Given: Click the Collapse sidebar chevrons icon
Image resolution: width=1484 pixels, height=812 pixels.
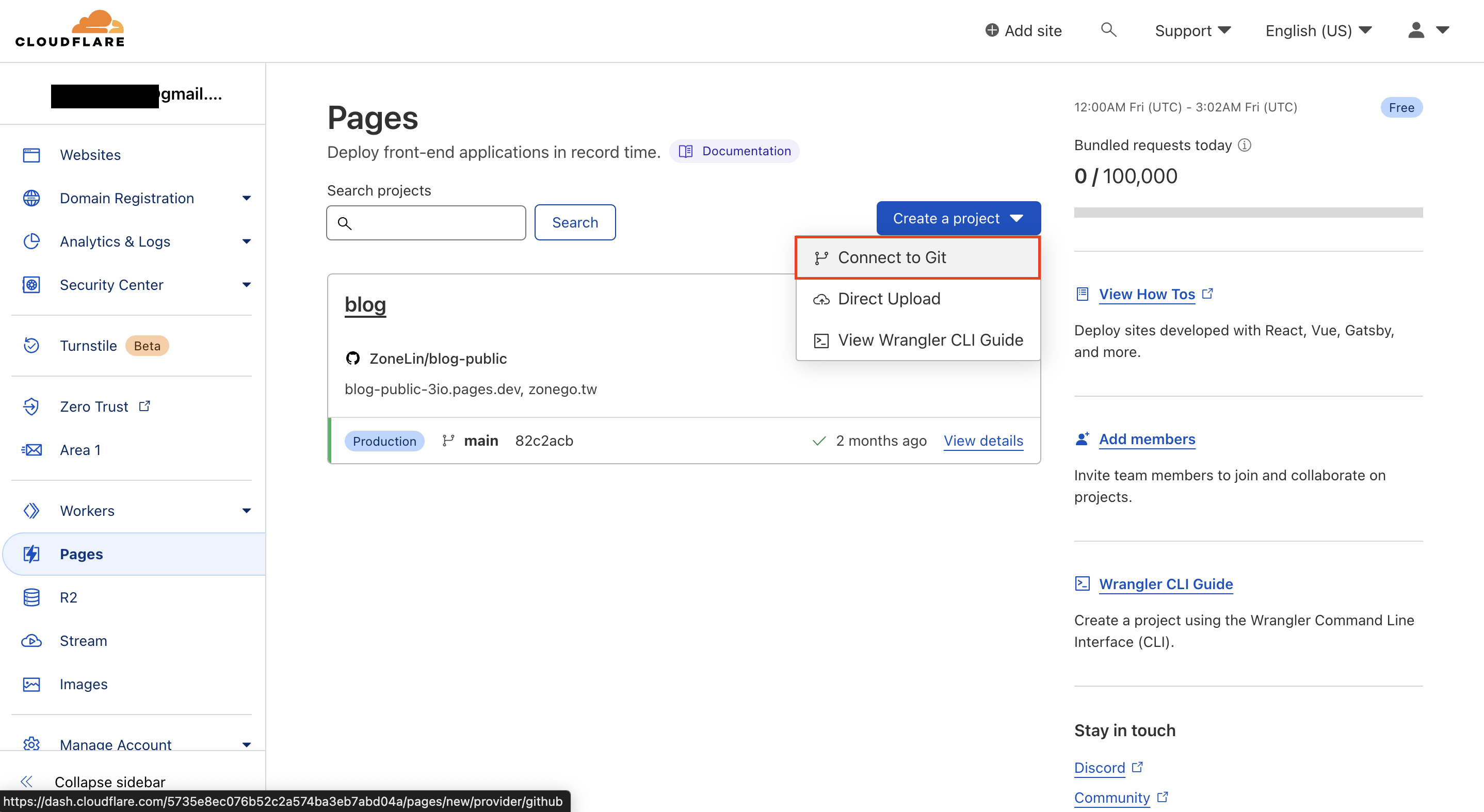Looking at the screenshot, I should click(26, 782).
